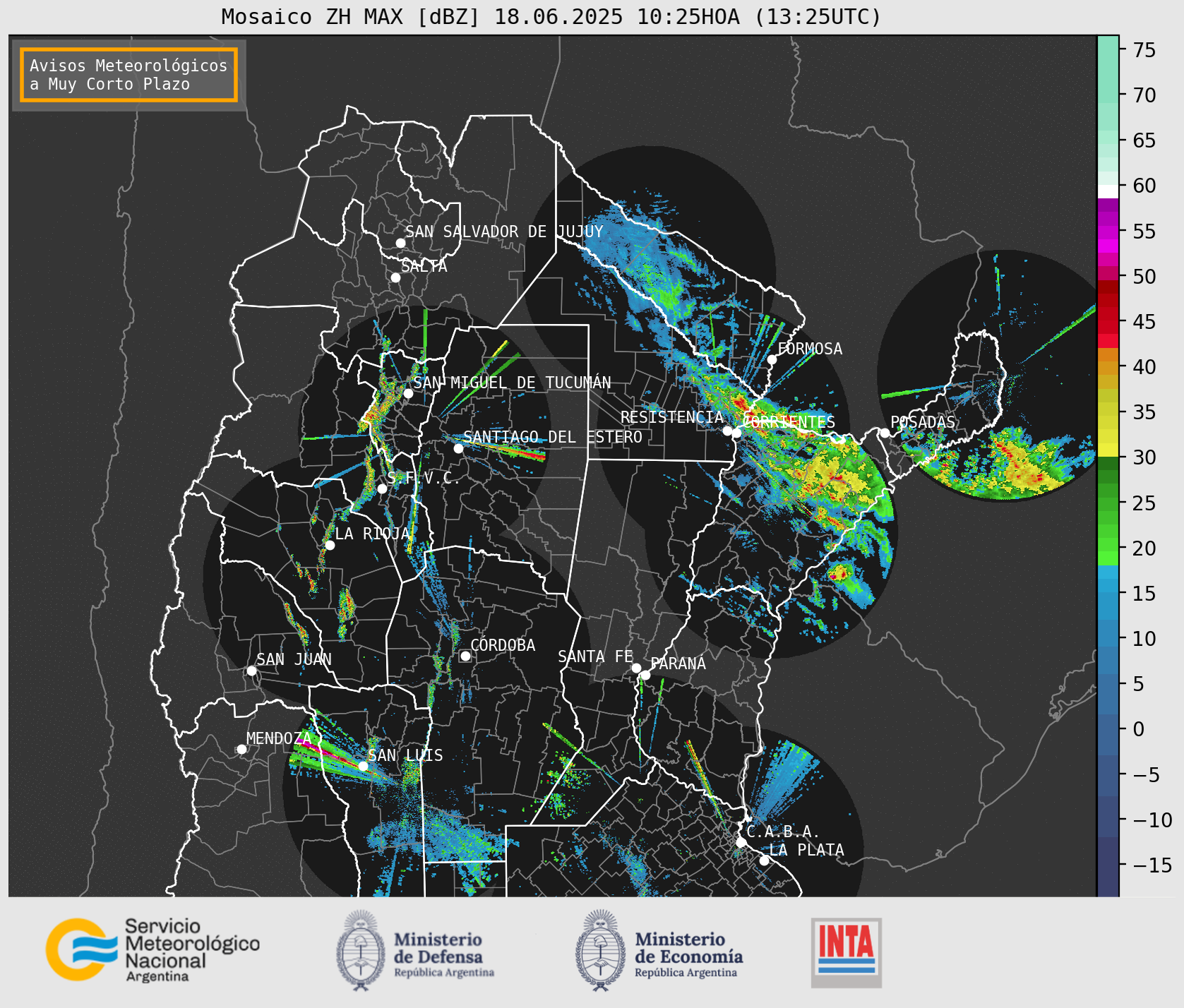This screenshot has height=1008, width=1184.
Task: Click the S.F.V.C. city marker
Action: point(382,488)
